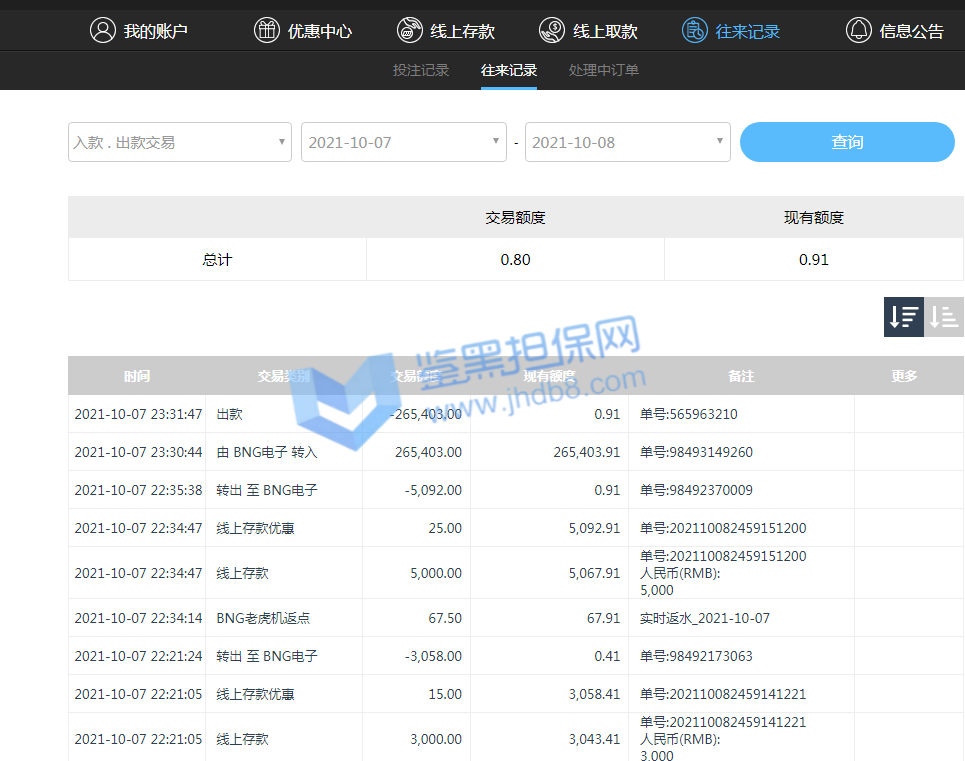Expand the 入款.出款交易 type dropdown
This screenshot has height=761, width=965.
coord(180,142)
